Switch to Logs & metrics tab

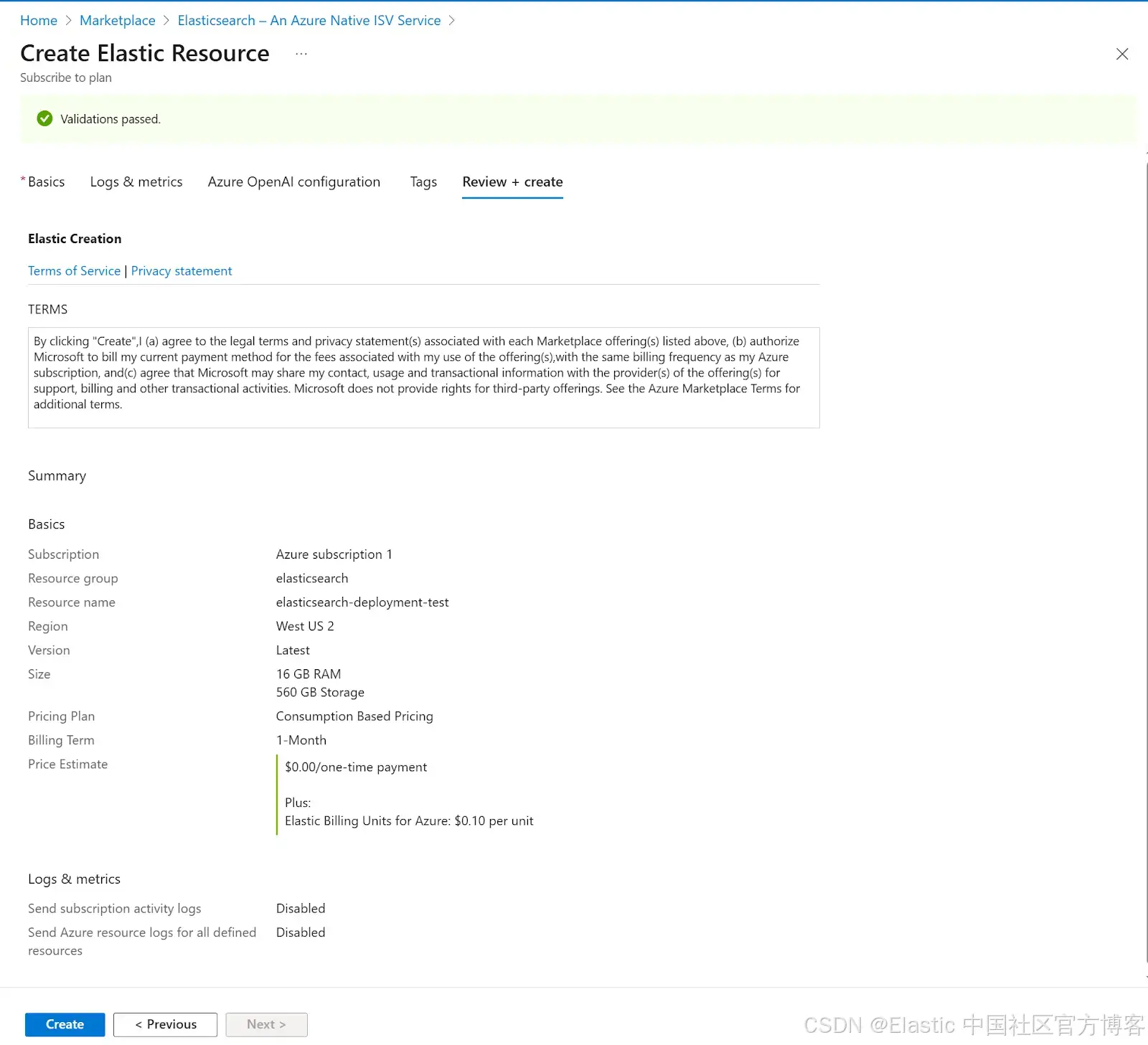point(136,181)
